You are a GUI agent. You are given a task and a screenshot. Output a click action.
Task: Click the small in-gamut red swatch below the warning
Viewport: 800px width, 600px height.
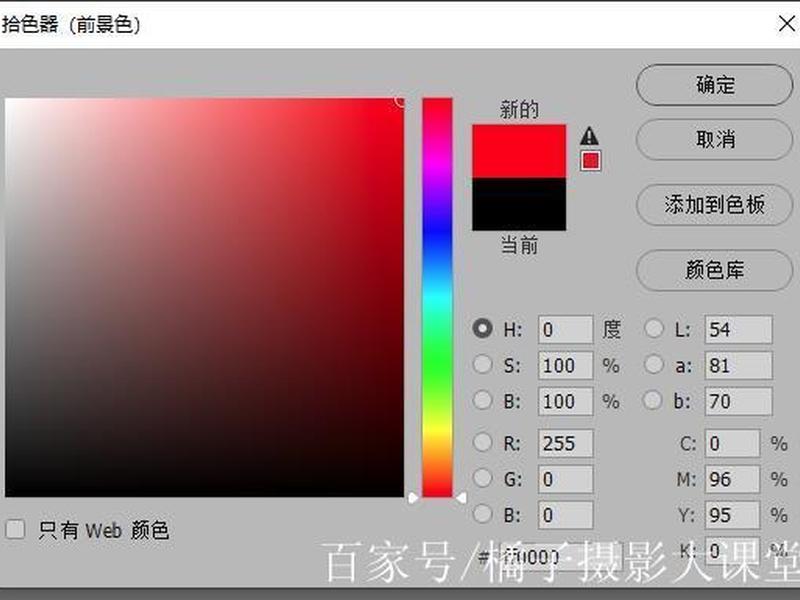(590, 161)
